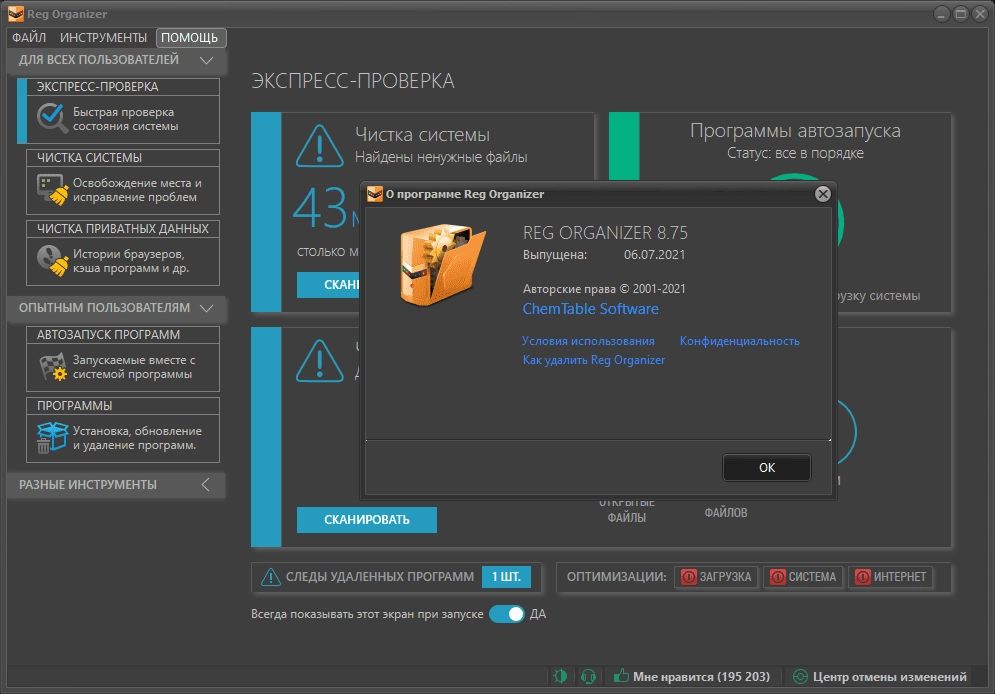Click the undo center circular icon

coord(800,676)
